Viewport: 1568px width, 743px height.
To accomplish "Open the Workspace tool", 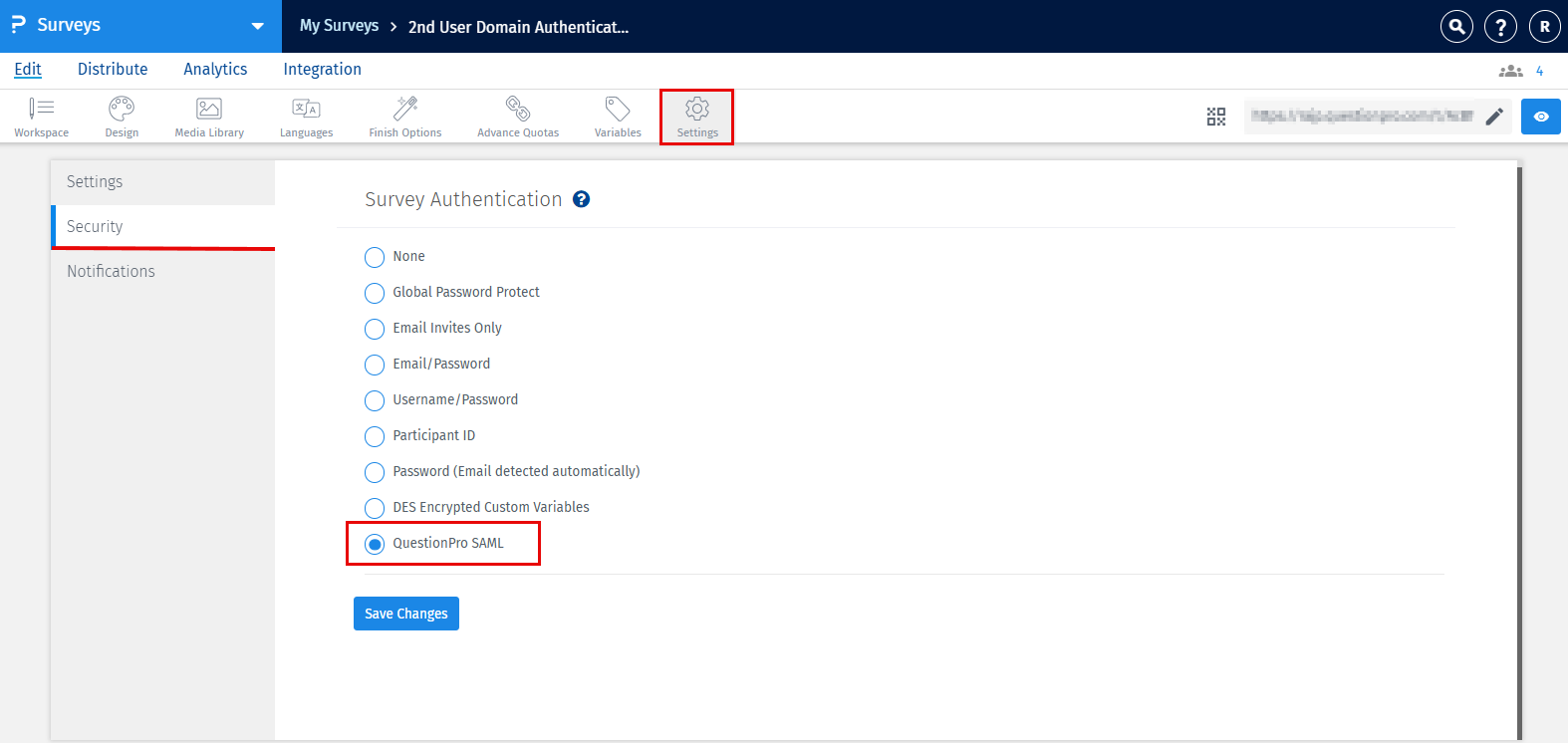I will 41,117.
